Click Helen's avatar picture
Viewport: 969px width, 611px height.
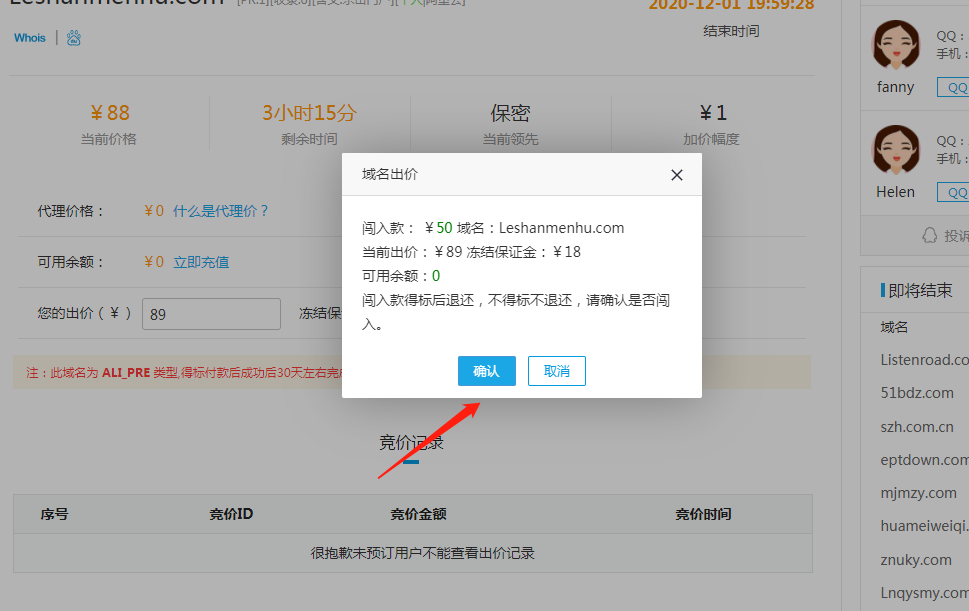click(896, 151)
